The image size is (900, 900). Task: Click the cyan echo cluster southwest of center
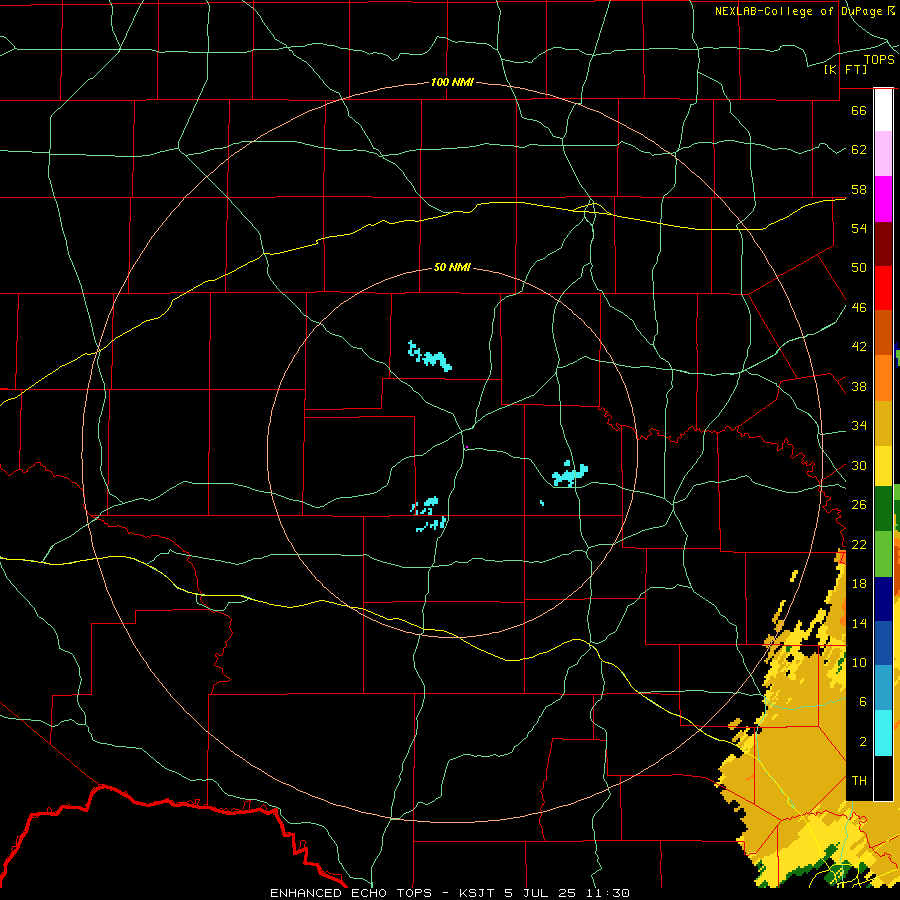(429, 514)
